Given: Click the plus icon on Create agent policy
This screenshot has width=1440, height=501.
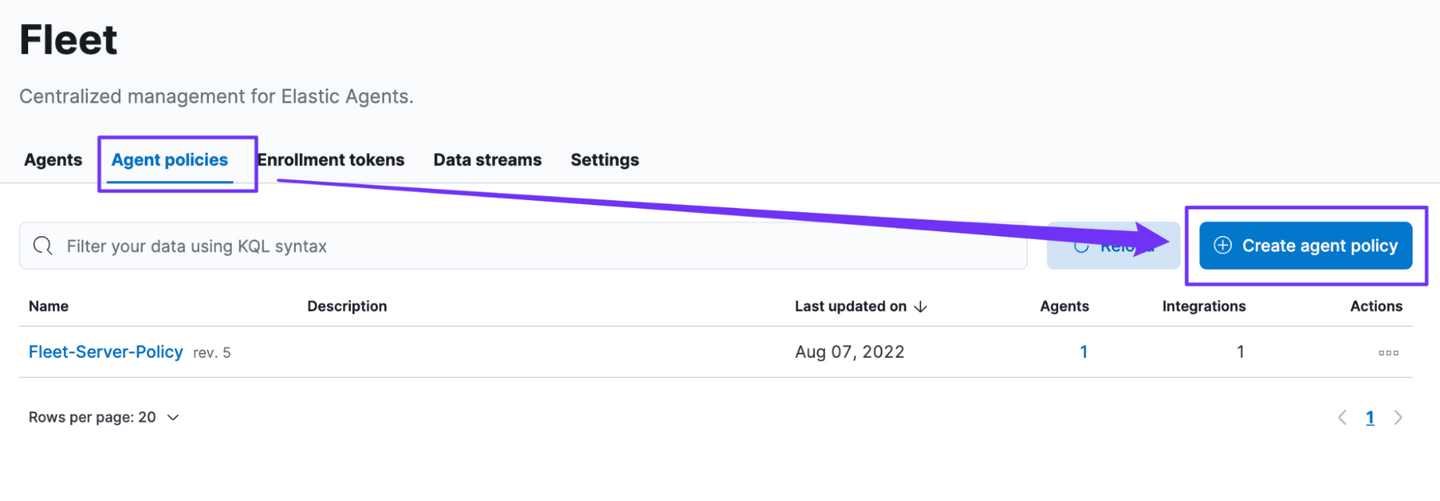Looking at the screenshot, I should 1222,246.
